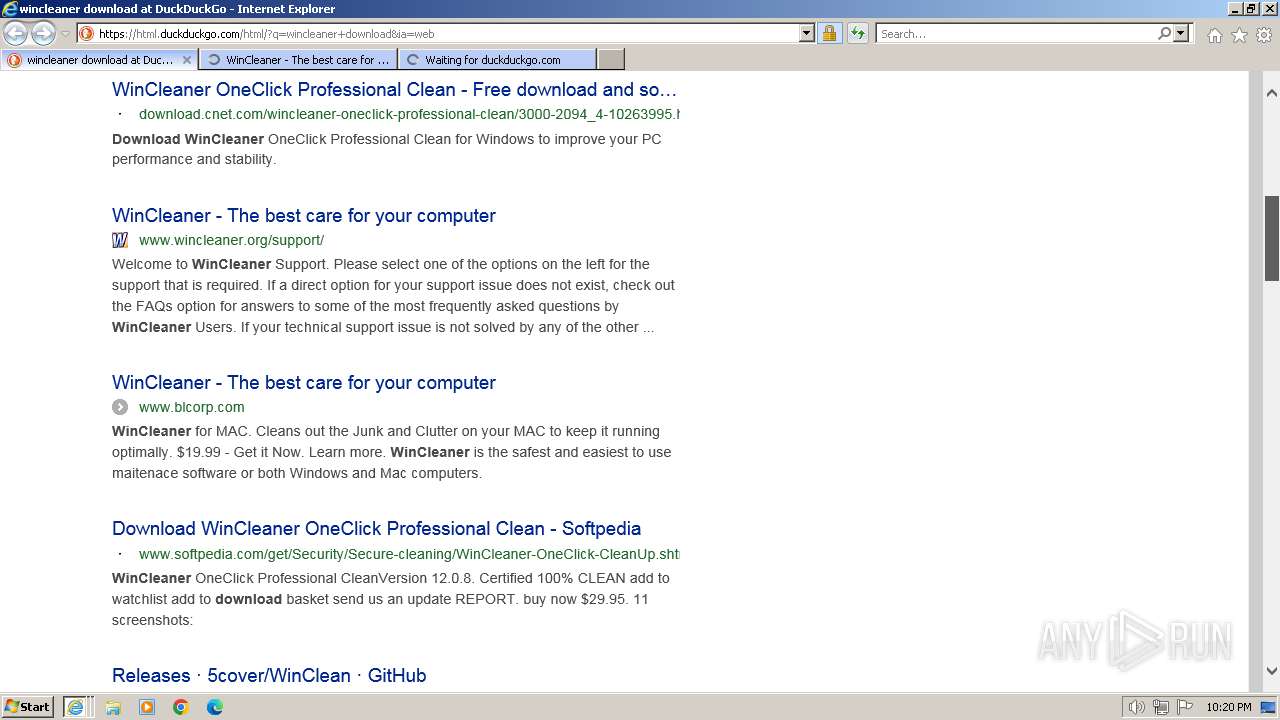Go forward with the browser Forward arrow
The height and width of the screenshot is (720, 1280).
[x=43, y=33]
